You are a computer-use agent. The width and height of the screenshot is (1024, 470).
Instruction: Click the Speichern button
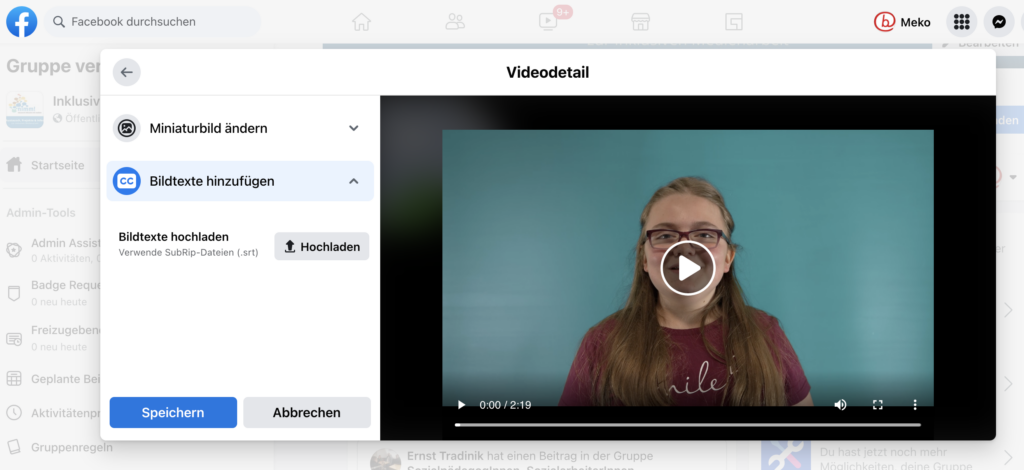[x=173, y=413]
